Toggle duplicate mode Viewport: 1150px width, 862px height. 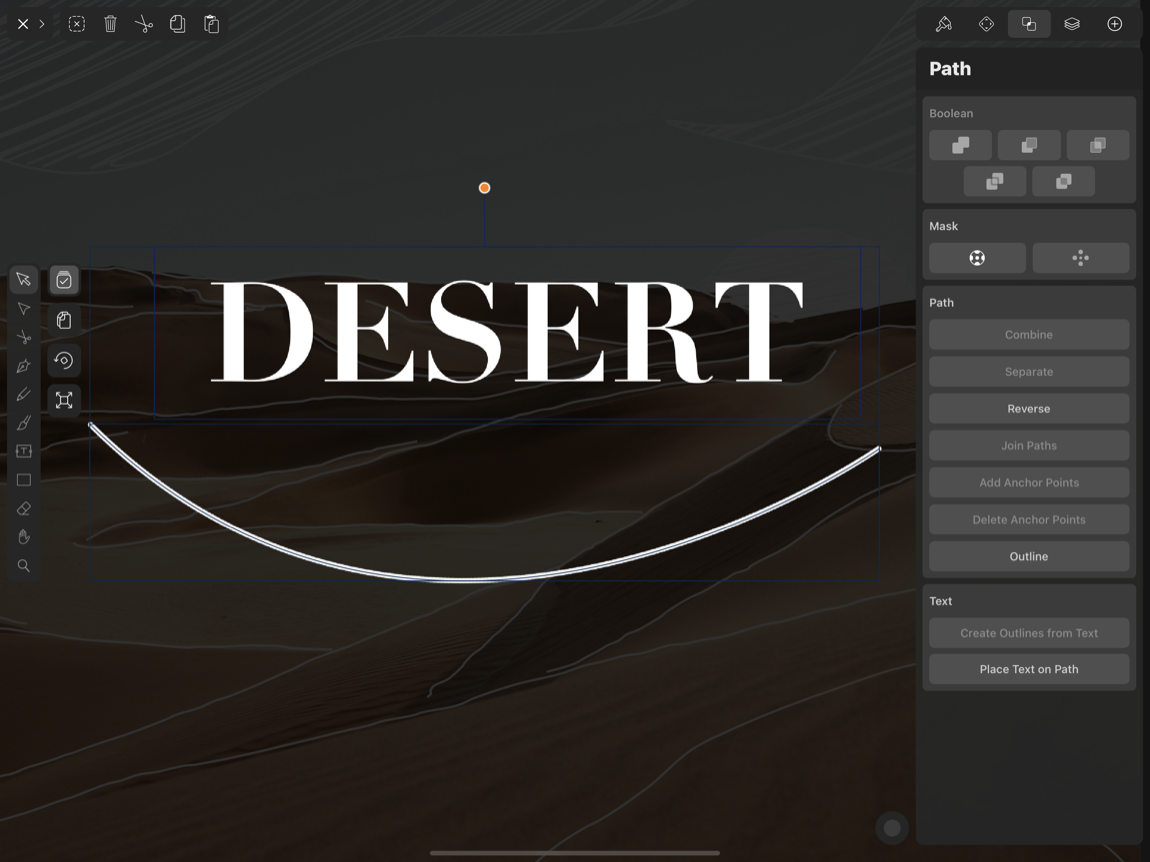64,320
